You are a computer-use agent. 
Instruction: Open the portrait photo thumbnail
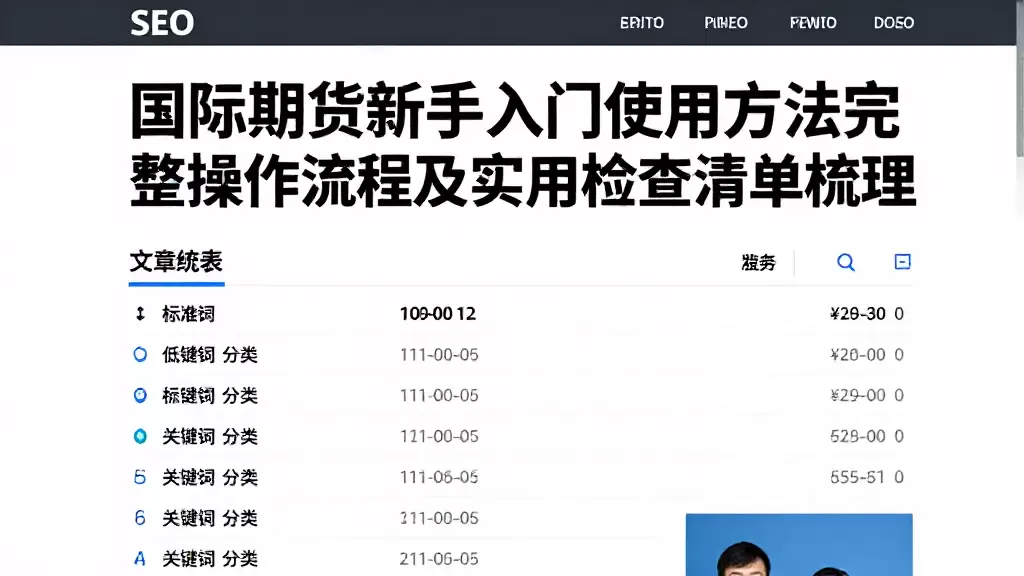[799, 545]
